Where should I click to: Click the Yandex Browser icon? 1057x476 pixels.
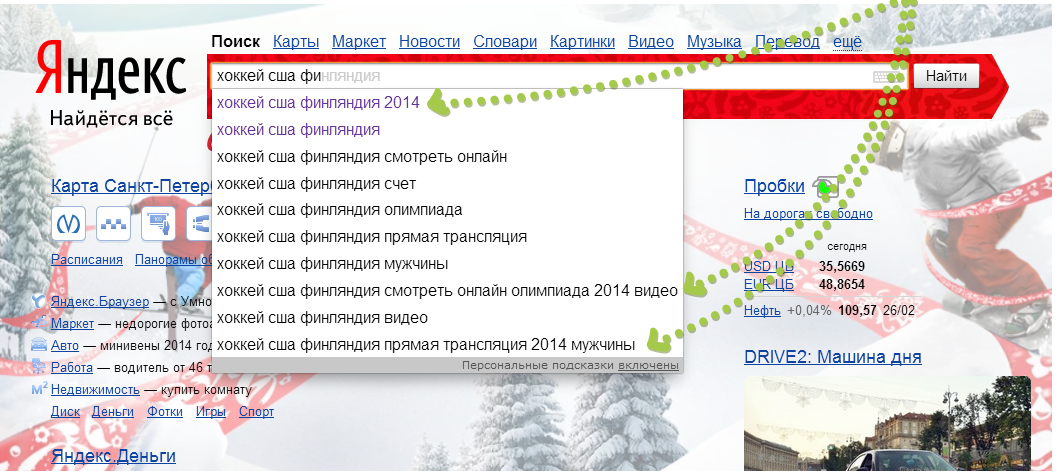39,301
